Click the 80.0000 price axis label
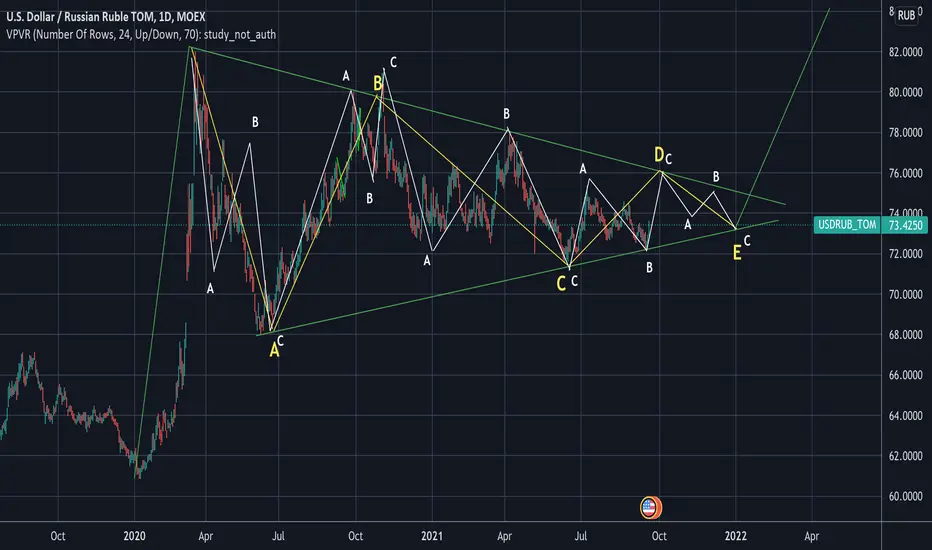 905,92
